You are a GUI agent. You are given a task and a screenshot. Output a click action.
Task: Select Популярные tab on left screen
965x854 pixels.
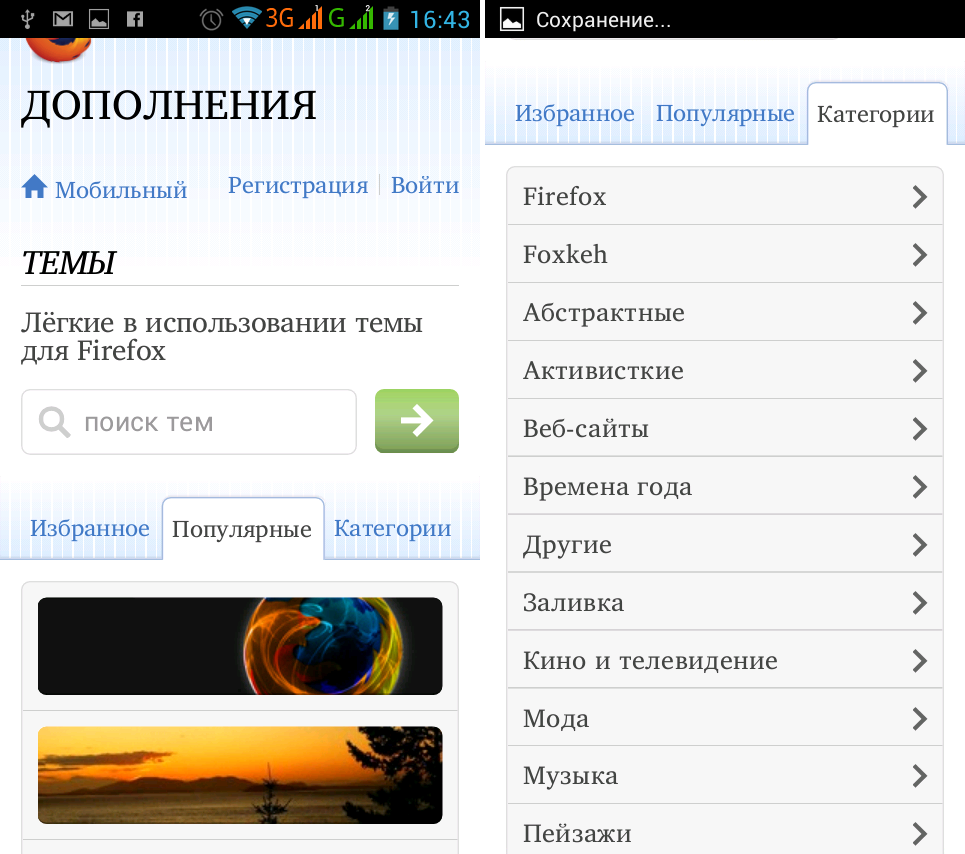pos(242,529)
